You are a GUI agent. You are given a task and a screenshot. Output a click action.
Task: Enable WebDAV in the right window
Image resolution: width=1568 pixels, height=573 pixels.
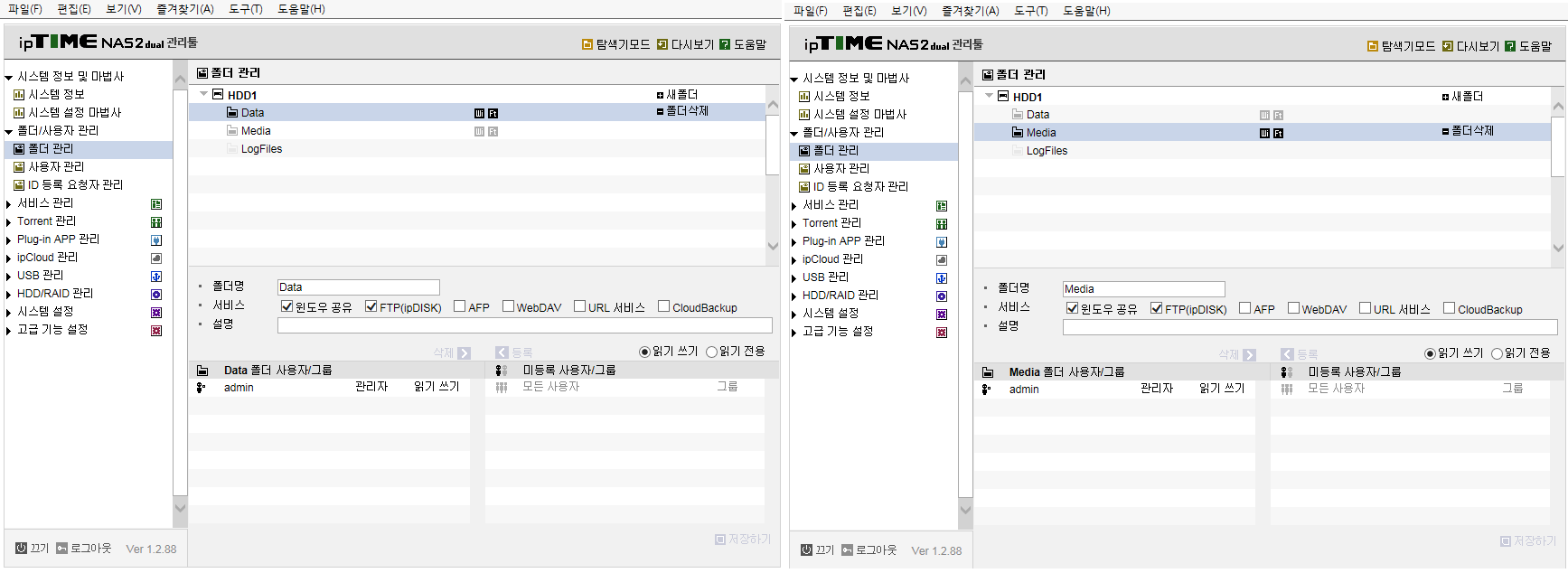pos(1293,308)
